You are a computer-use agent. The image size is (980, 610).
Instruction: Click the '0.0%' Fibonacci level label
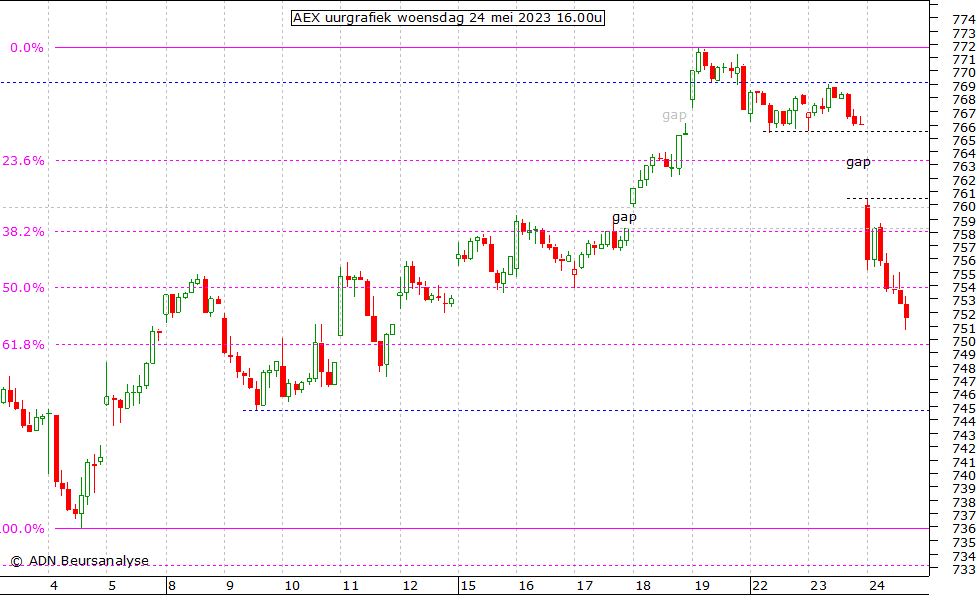(x=27, y=48)
